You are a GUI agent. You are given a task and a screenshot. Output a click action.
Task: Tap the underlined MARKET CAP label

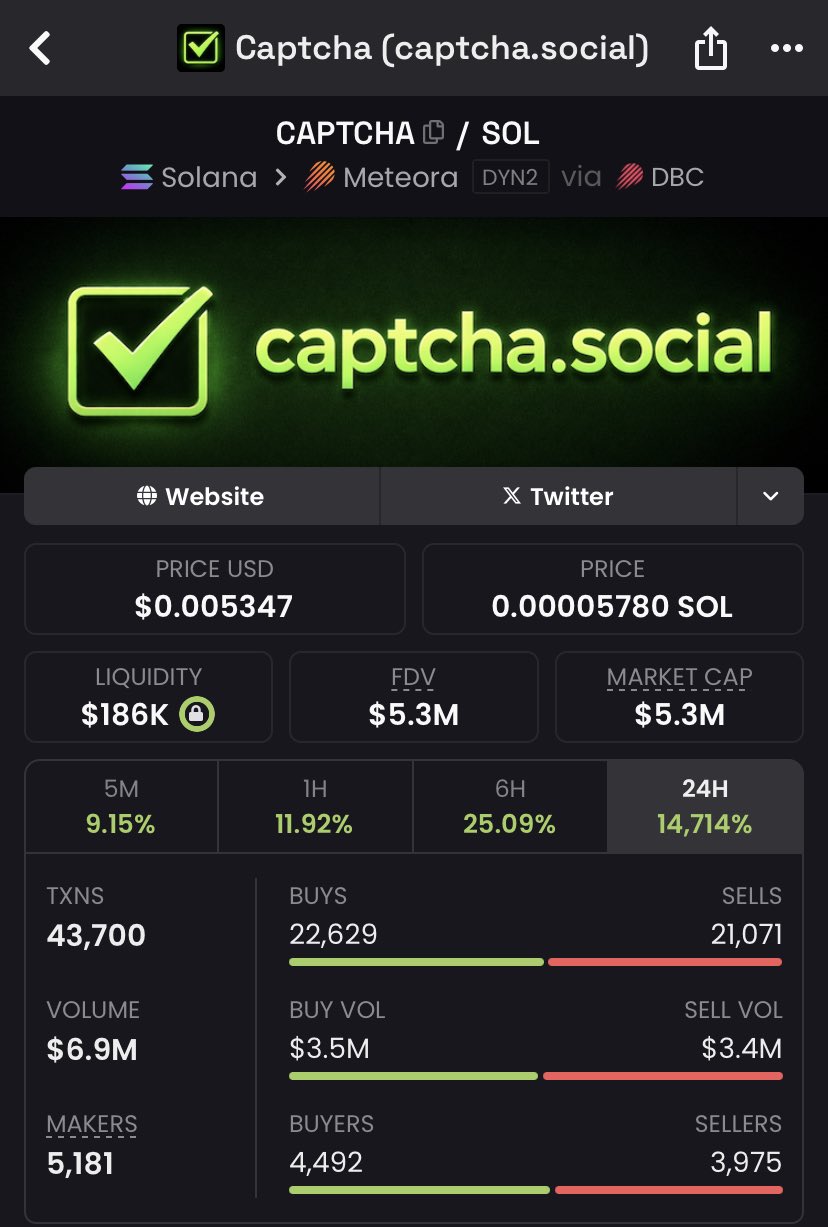[679, 678]
